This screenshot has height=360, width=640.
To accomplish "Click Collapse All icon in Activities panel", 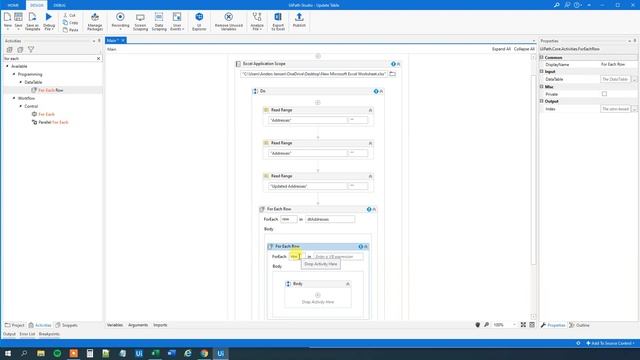I will tap(20, 49).
